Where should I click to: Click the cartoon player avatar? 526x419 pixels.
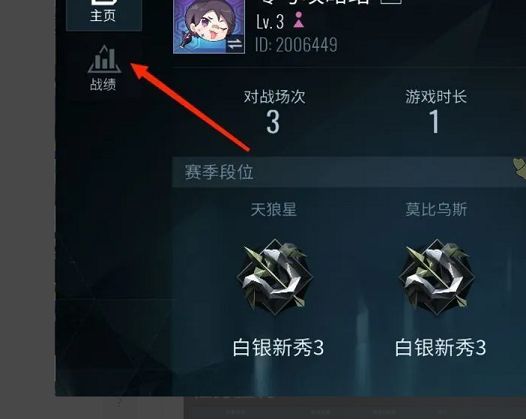pyautogui.click(x=209, y=27)
